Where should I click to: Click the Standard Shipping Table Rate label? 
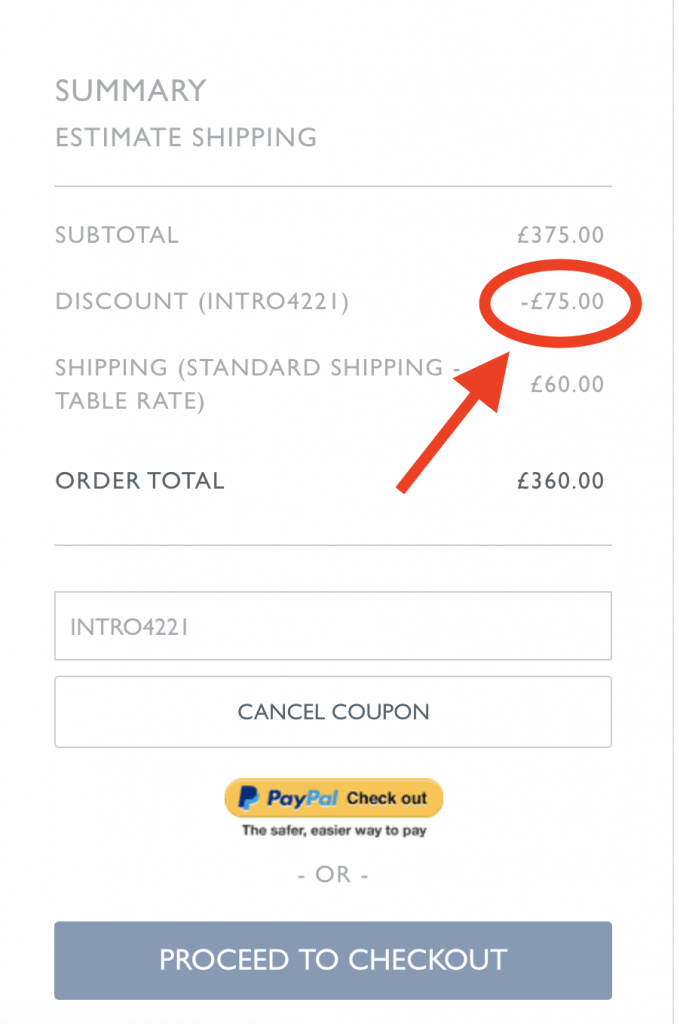coord(258,384)
